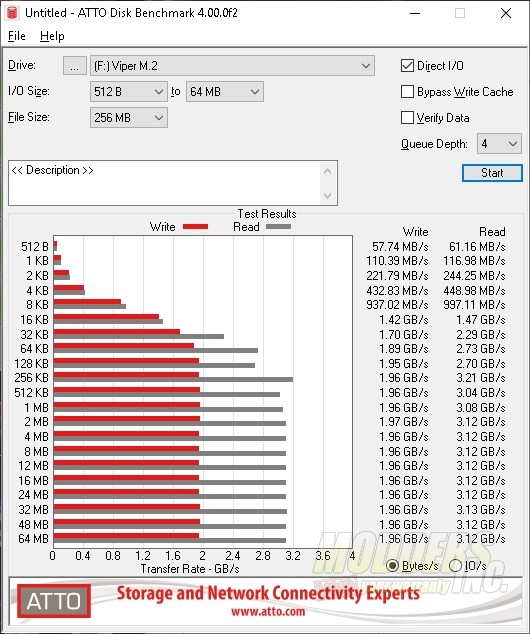
Task: Toggle the Direct I/O checkbox
Action: tap(407, 66)
